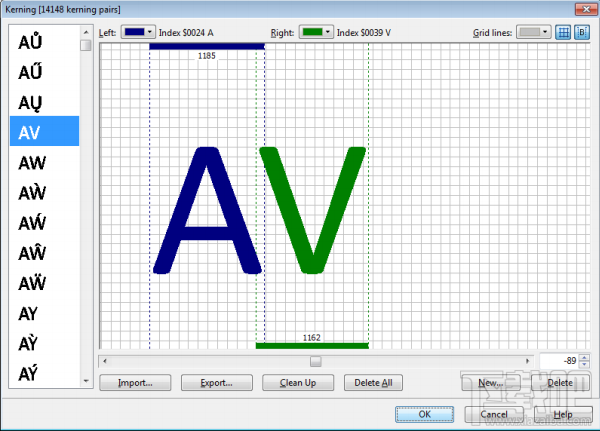Viewport: 600px width, 431px height.
Task: Click the pair list scrollbar thumb
Action: 86,45
